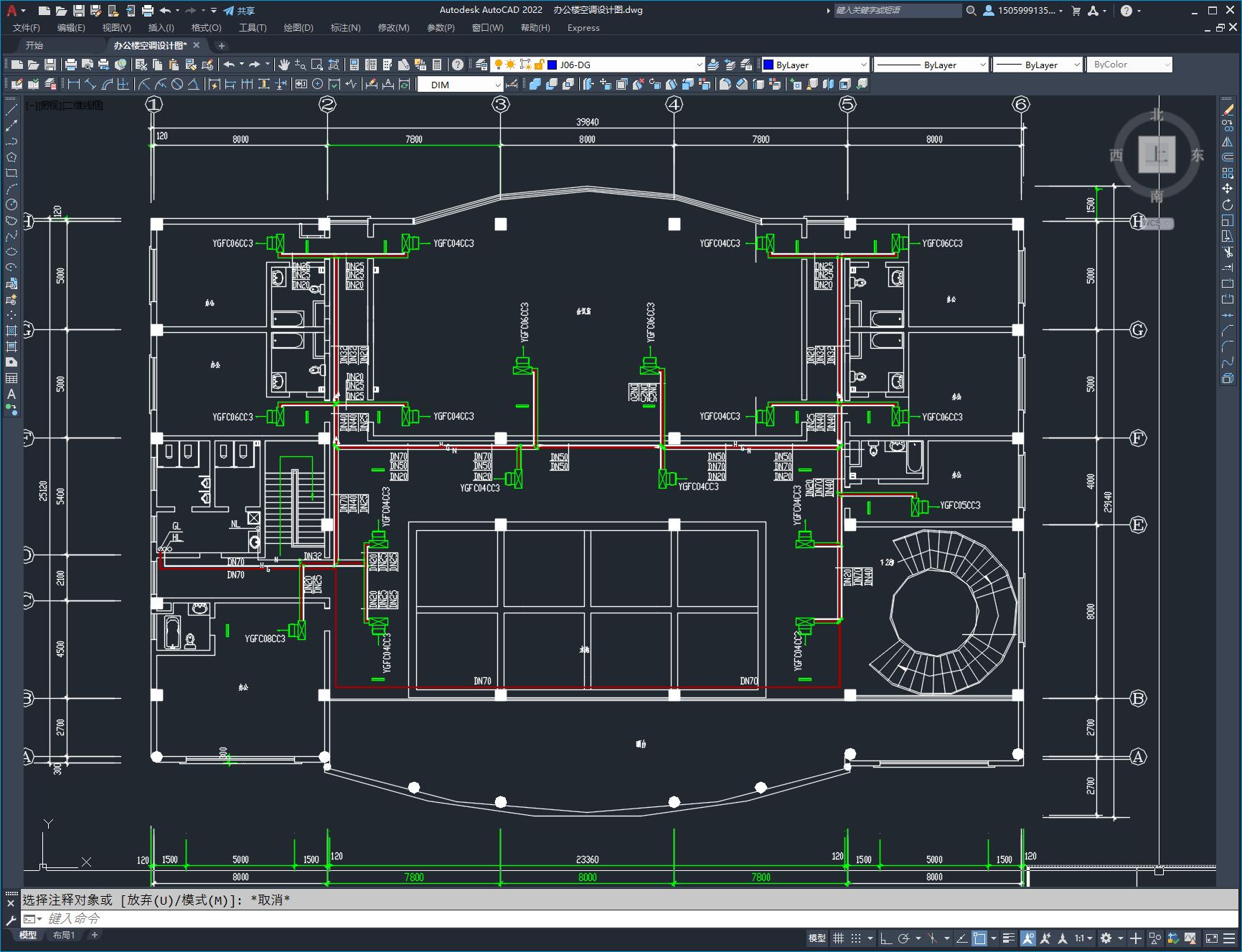Open the 修改(M) menu
The height and width of the screenshot is (952, 1242).
pos(393,27)
